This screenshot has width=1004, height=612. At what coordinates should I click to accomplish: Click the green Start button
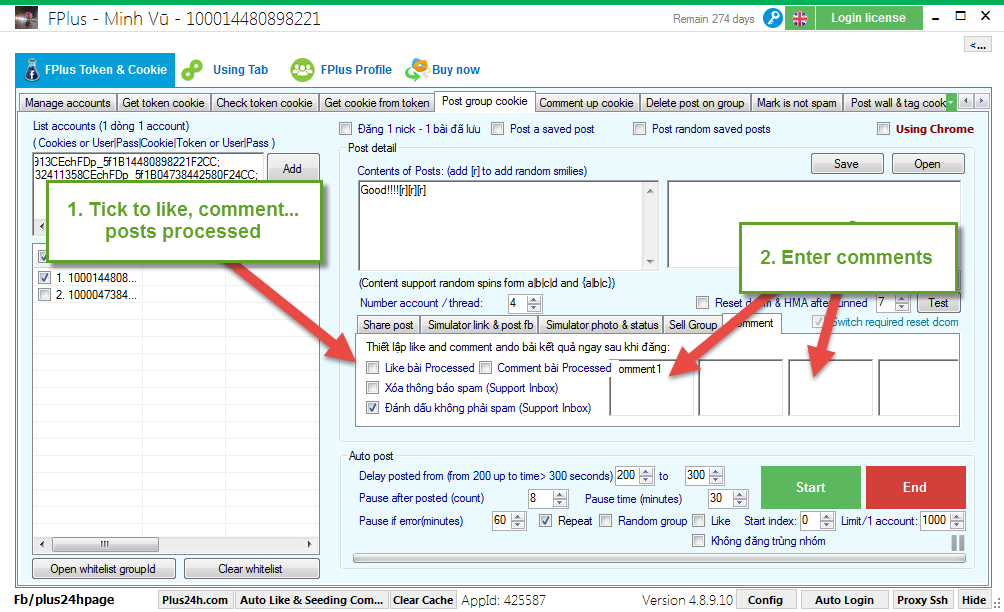click(x=811, y=487)
